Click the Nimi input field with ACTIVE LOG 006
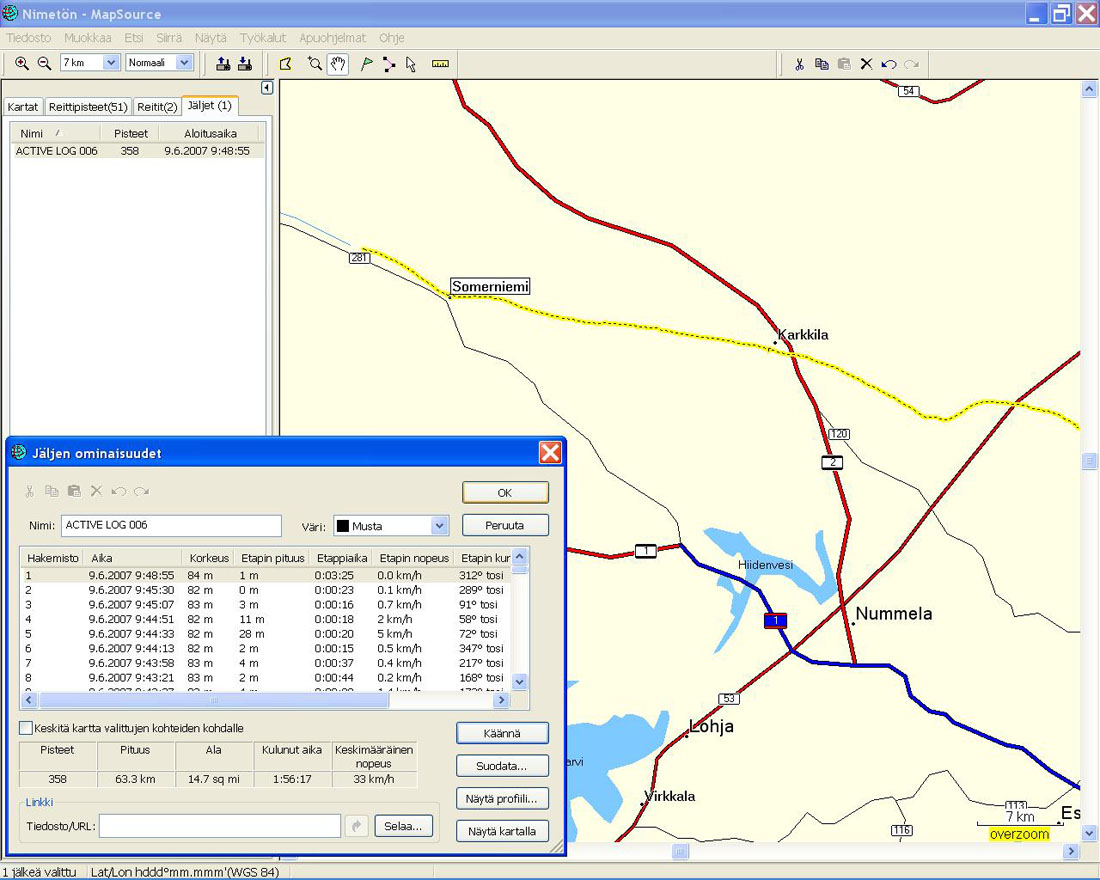Viewport: 1100px width, 880px height. pos(171,526)
